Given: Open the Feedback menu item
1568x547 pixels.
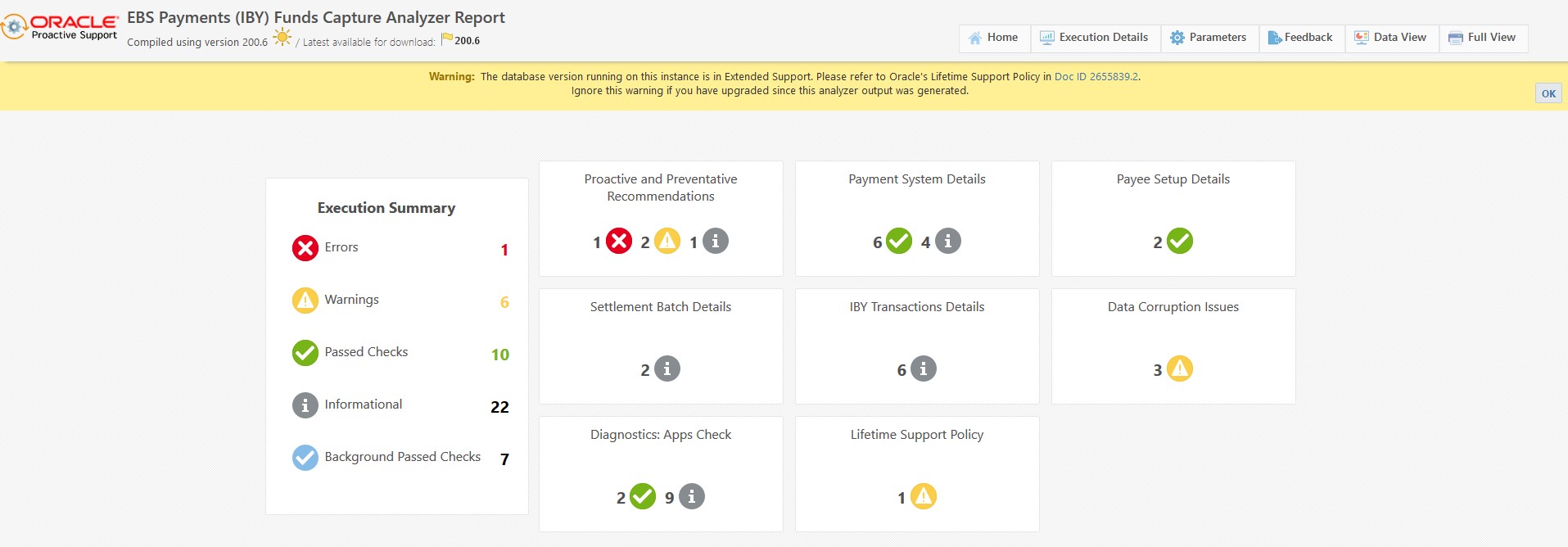Looking at the screenshot, I should click(1300, 38).
